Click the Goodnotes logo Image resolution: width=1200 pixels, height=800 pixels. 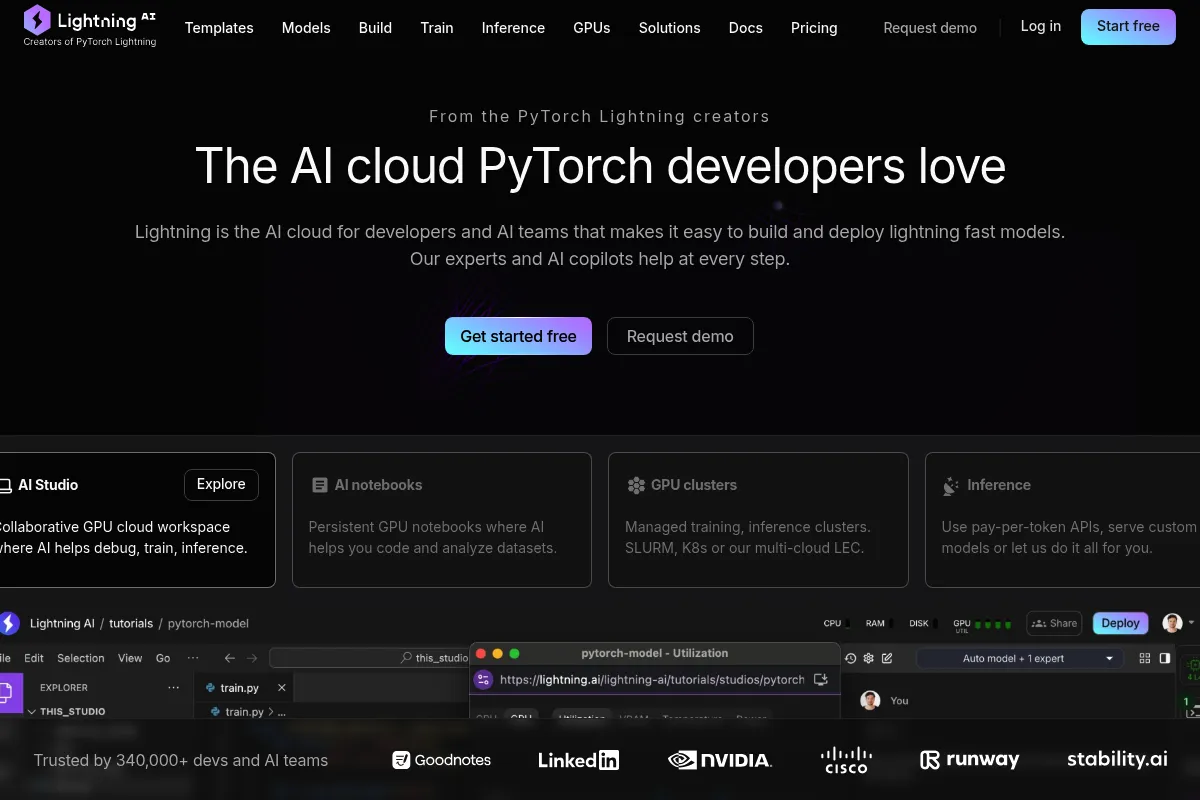coord(442,760)
